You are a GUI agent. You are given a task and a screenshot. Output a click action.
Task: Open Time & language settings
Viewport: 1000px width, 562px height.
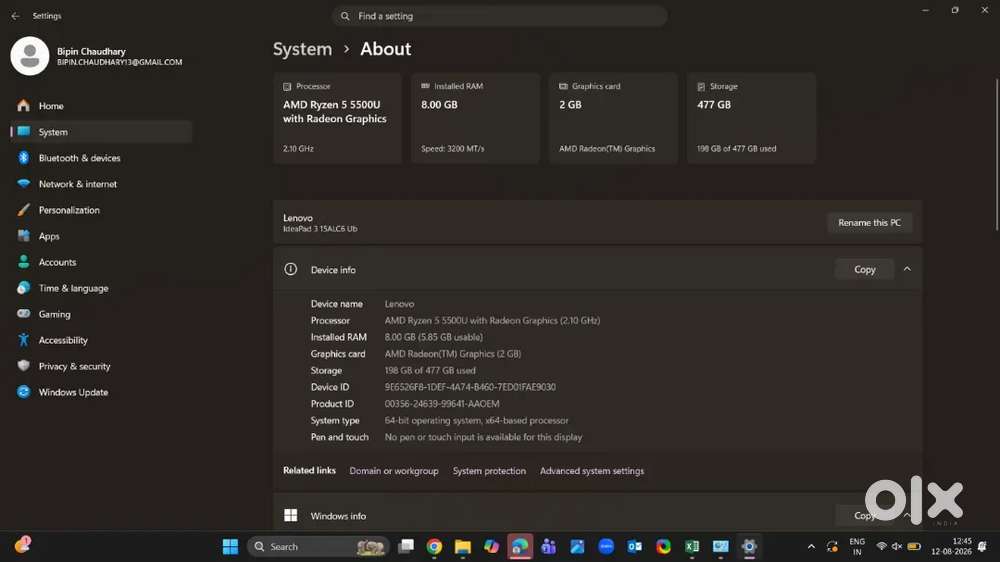pos(101,288)
